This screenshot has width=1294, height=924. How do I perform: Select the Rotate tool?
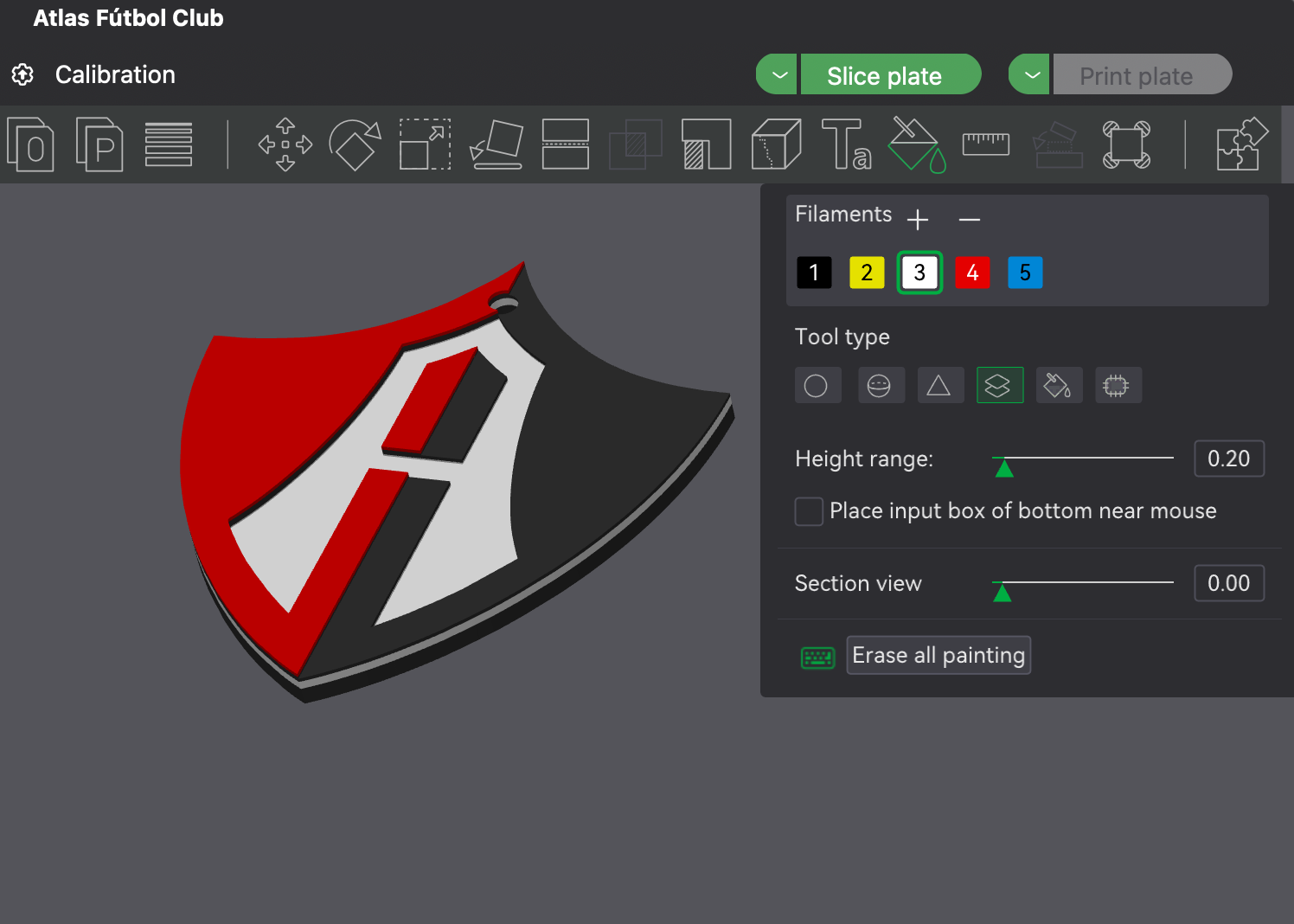[356, 144]
